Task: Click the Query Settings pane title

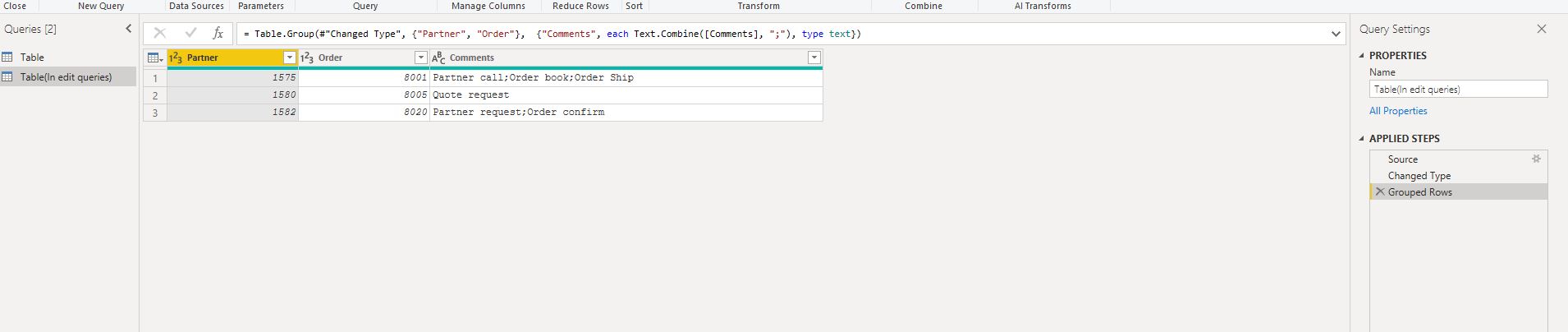Action: coord(1394,29)
